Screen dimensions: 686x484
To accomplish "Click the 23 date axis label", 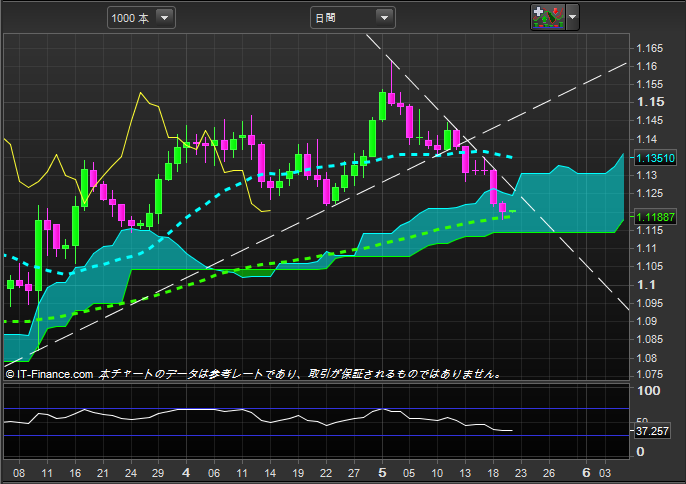I will (521, 473).
